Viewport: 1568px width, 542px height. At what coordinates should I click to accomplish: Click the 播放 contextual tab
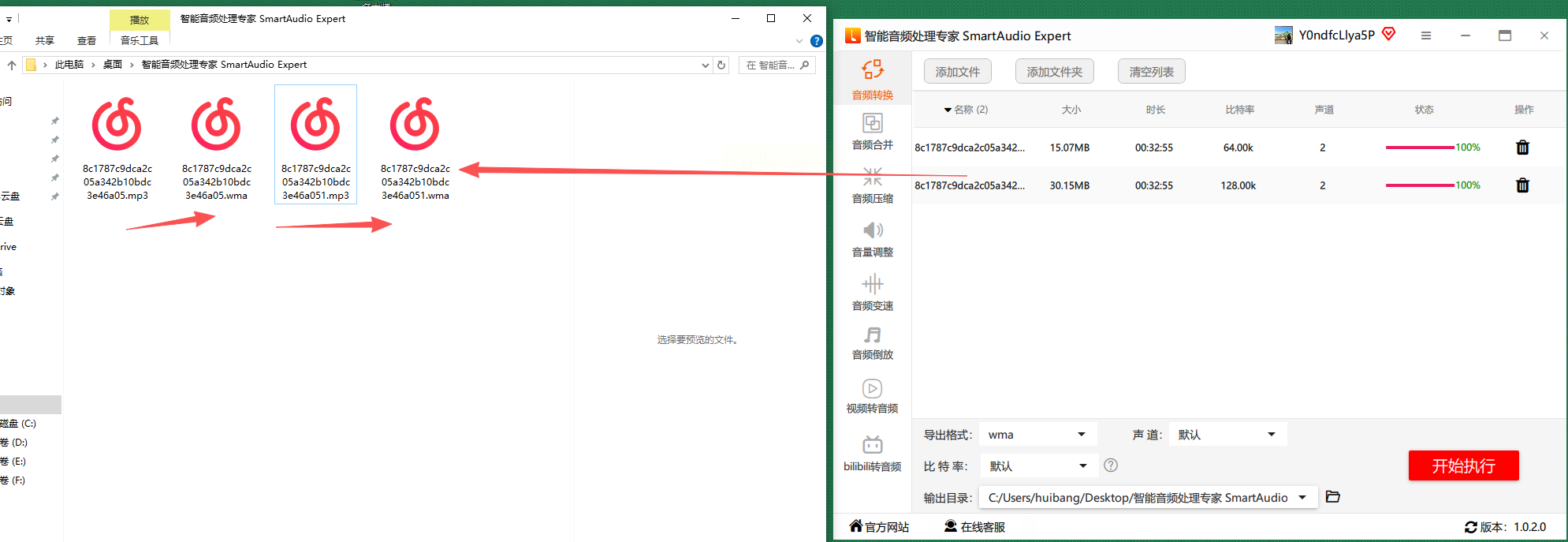[x=140, y=20]
